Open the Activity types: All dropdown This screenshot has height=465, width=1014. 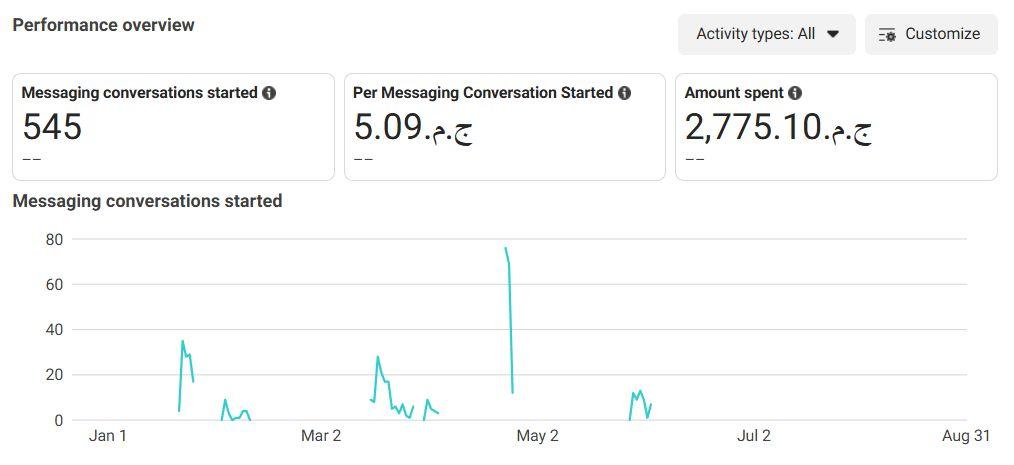(766, 34)
